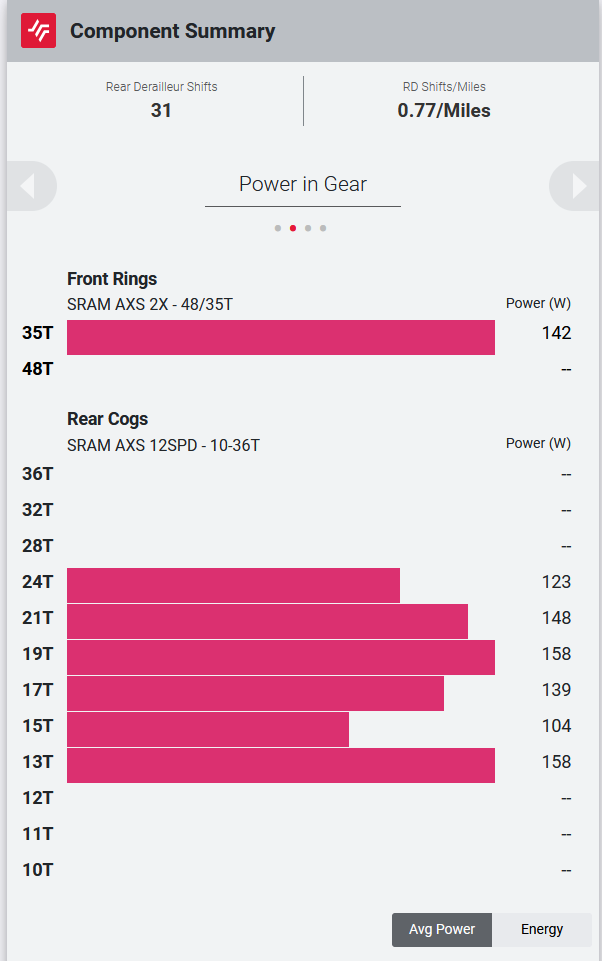
Task: Select the first carousel page dot
Action: click(278, 228)
